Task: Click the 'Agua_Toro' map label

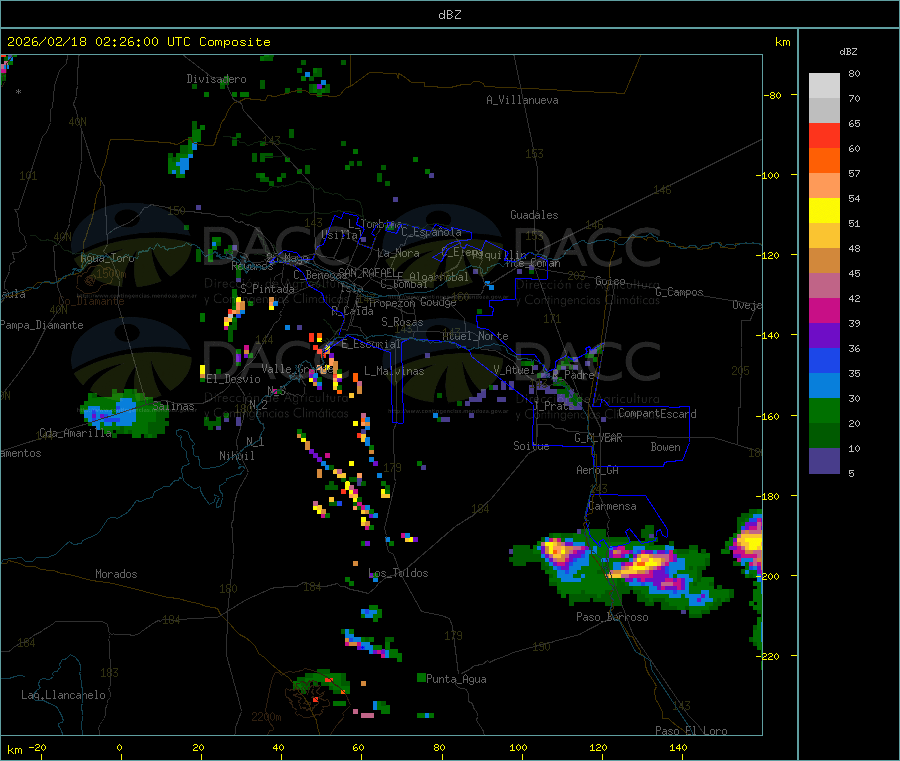Action: click(107, 258)
